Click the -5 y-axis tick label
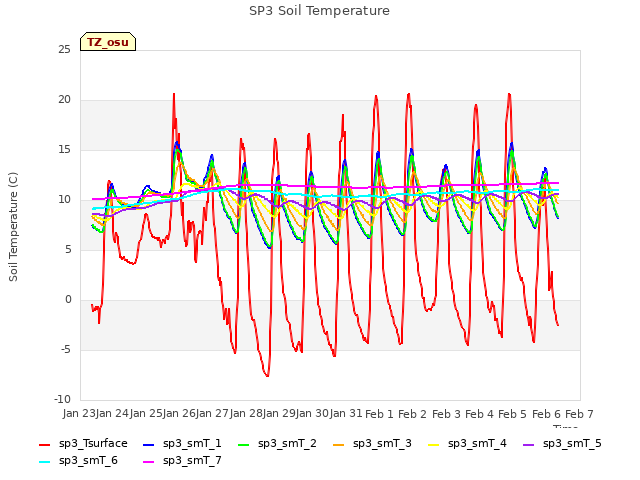The image size is (640, 480). pyautogui.click(x=66, y=349)
